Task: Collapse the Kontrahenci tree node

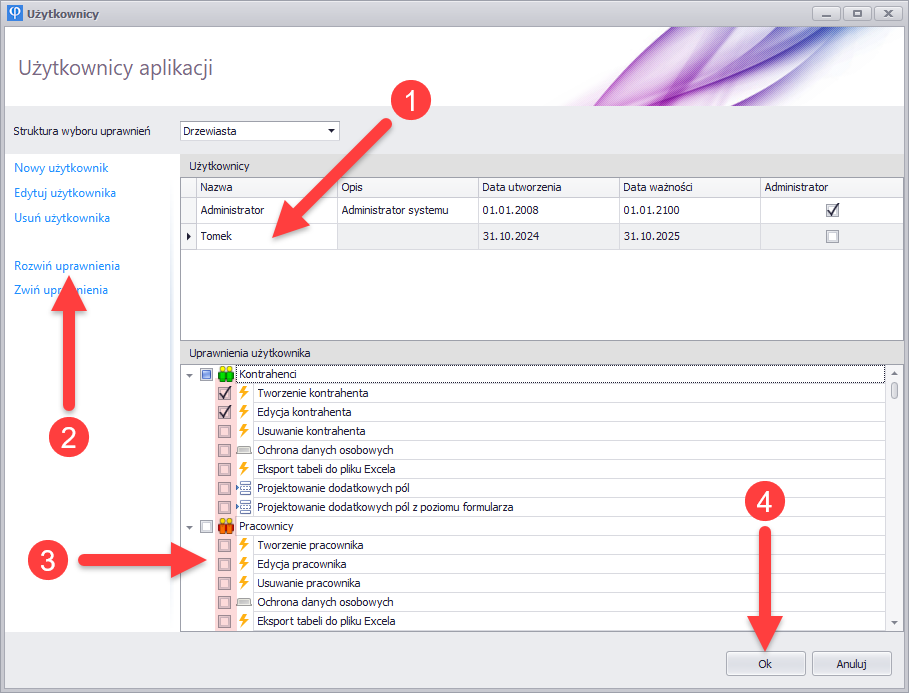Action: click(190, 375)
